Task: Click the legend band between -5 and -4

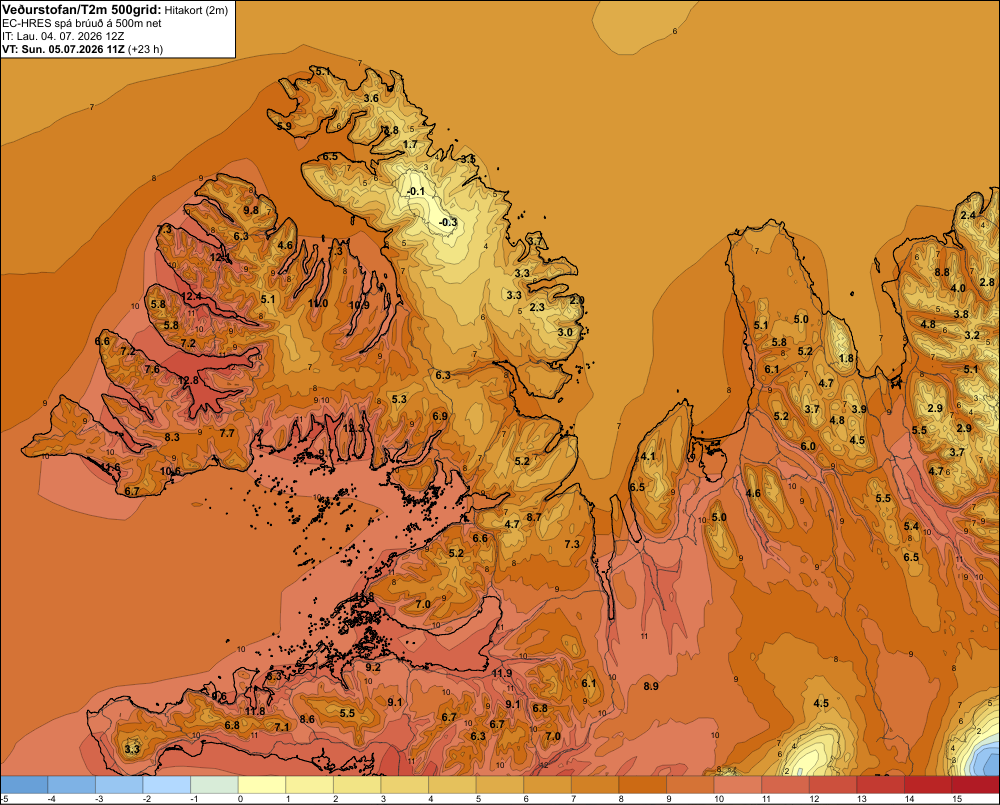Action: (x=24, y=785)
